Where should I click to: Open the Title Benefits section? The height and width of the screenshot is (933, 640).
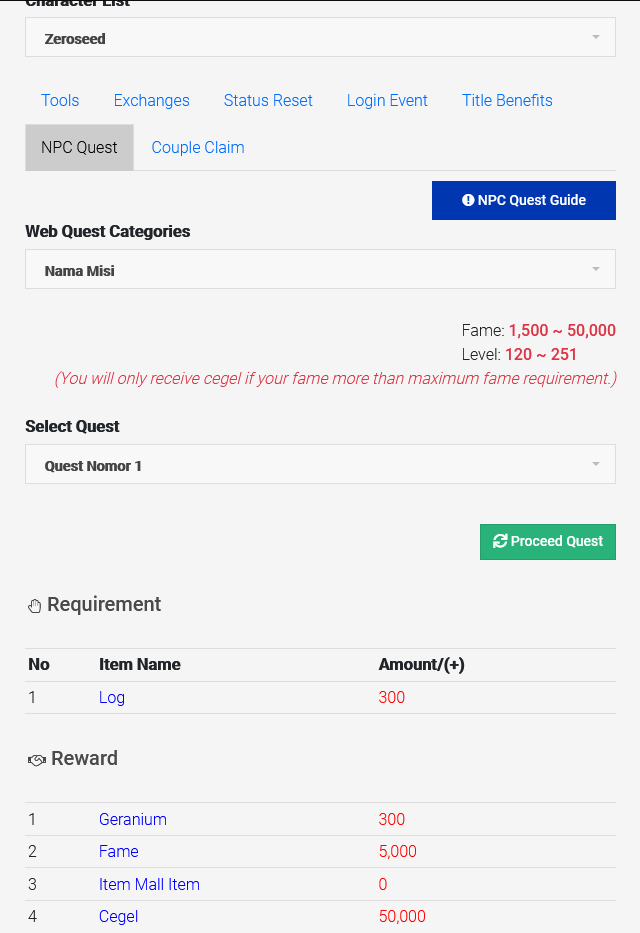(507, 100)
